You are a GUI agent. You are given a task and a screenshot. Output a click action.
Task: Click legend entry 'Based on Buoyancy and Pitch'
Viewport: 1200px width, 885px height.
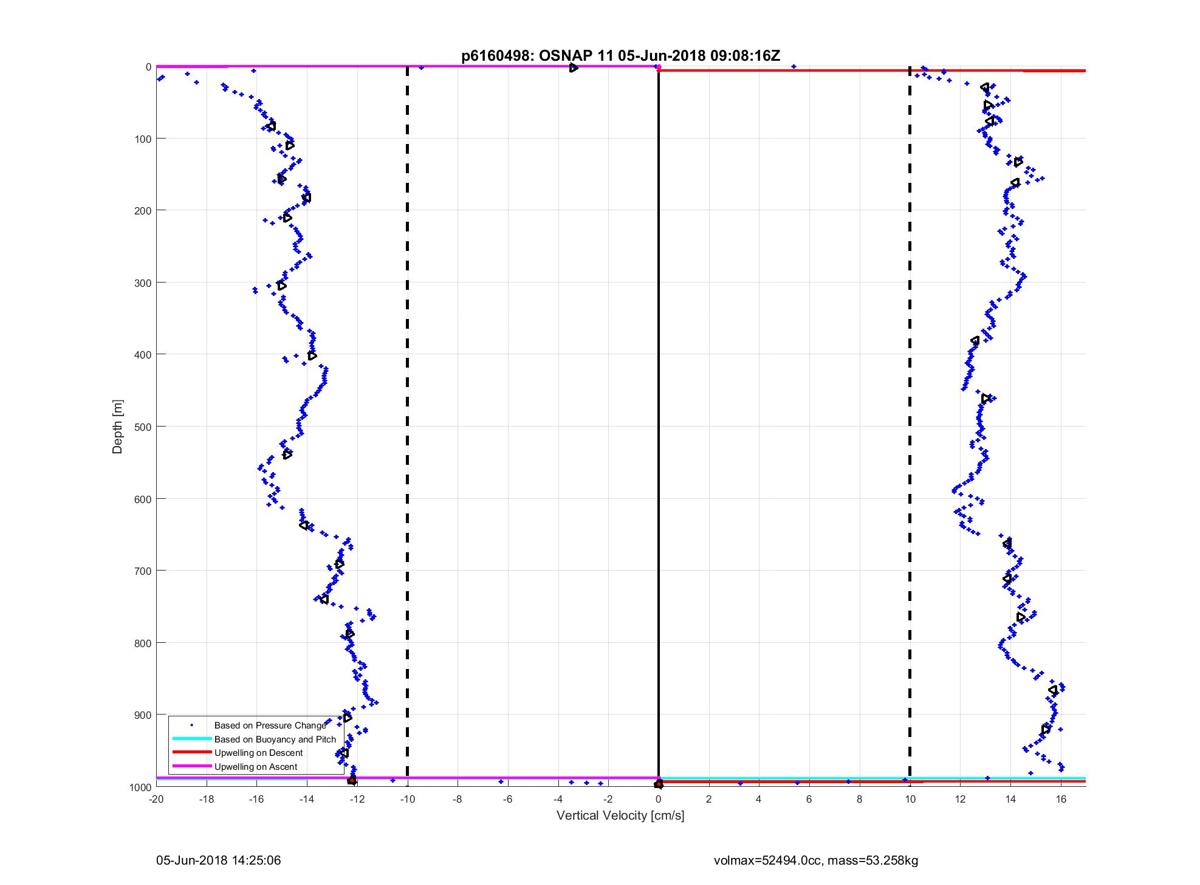click(276, 738)
